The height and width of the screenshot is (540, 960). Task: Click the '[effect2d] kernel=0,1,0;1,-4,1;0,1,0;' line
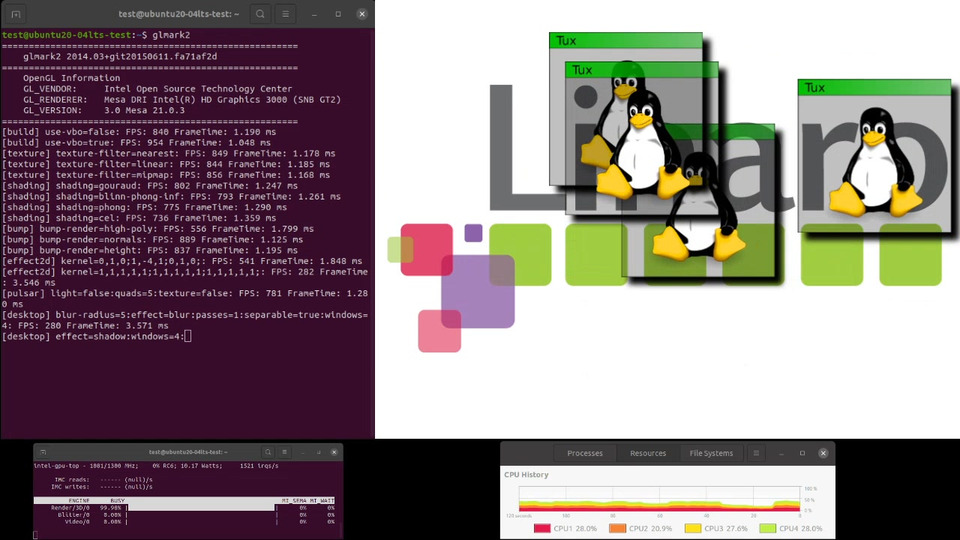click(x=182, y=261)
